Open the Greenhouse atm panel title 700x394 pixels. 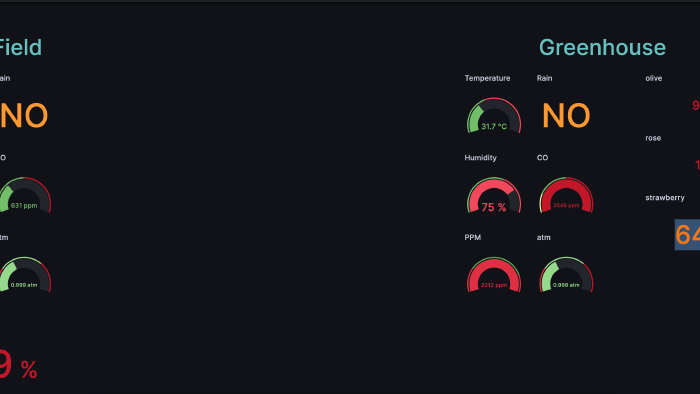[543, 237]
